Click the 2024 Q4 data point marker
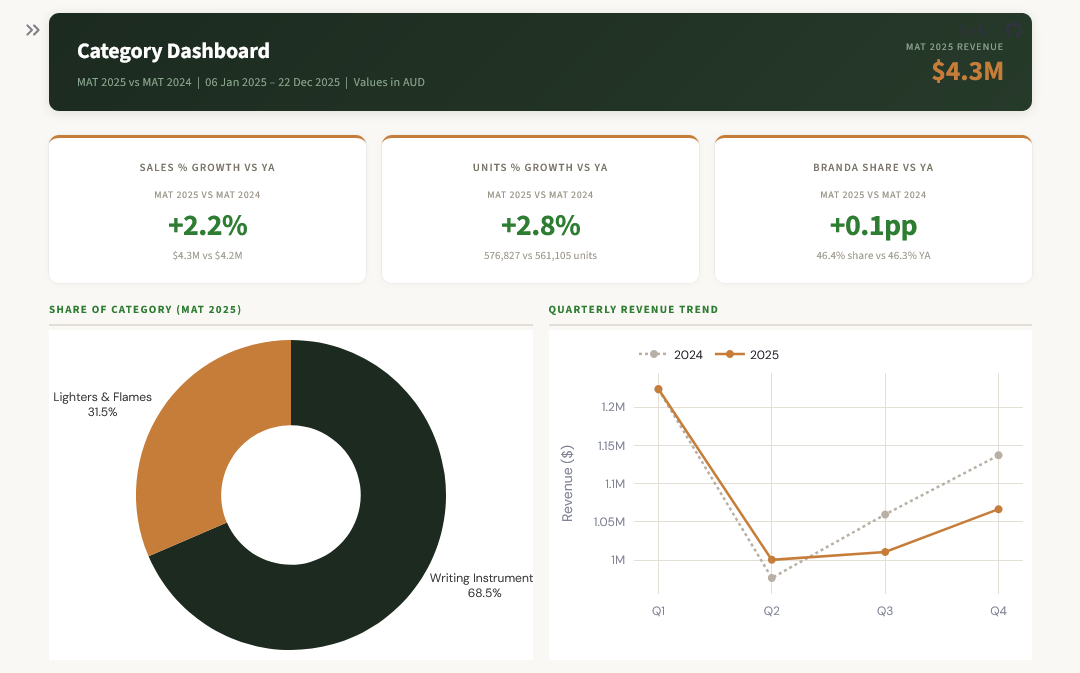 (x=998, y=455)
